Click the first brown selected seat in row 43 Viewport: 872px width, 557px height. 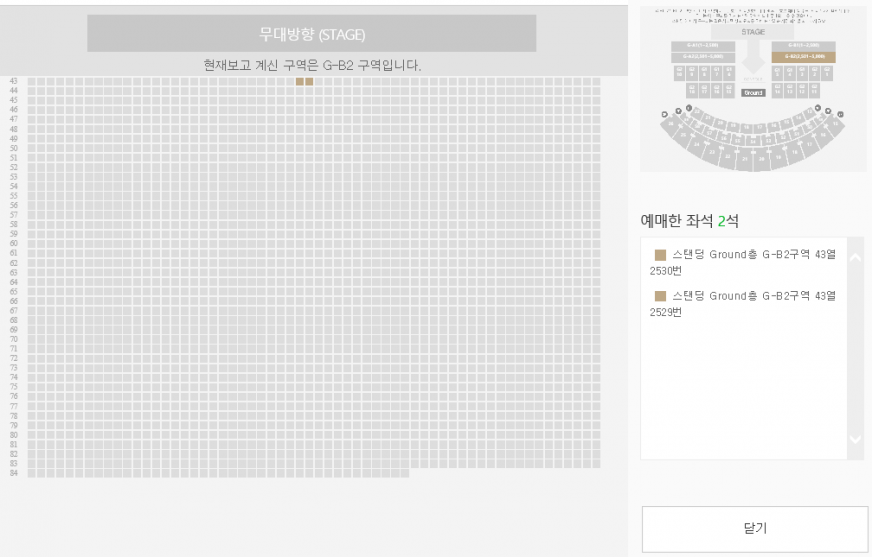pos(300,81)
